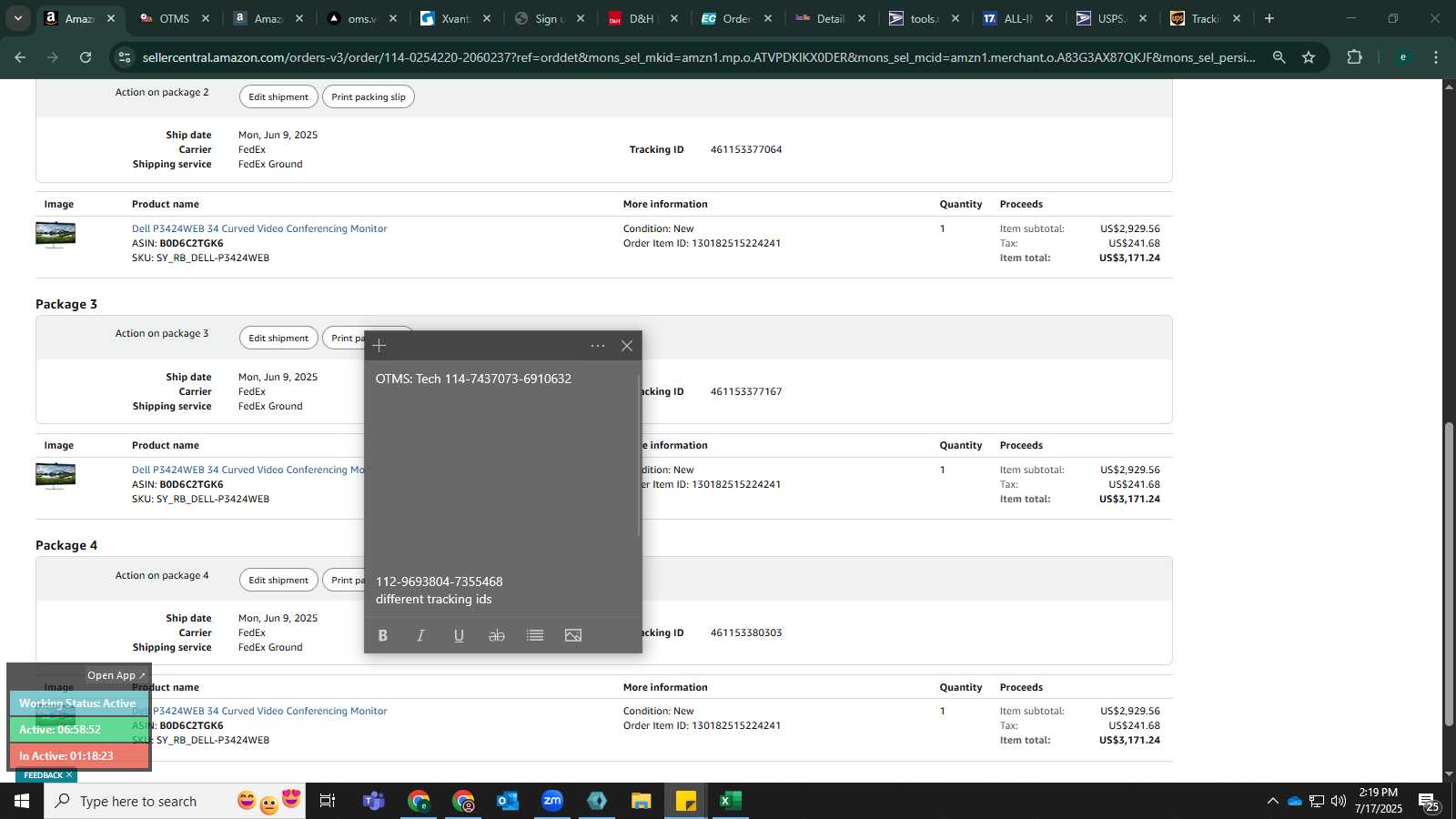This screenshot has height=819, width=1456.
Task: Switch to the Xvantage tab
Action: click(x=455, y=18)
